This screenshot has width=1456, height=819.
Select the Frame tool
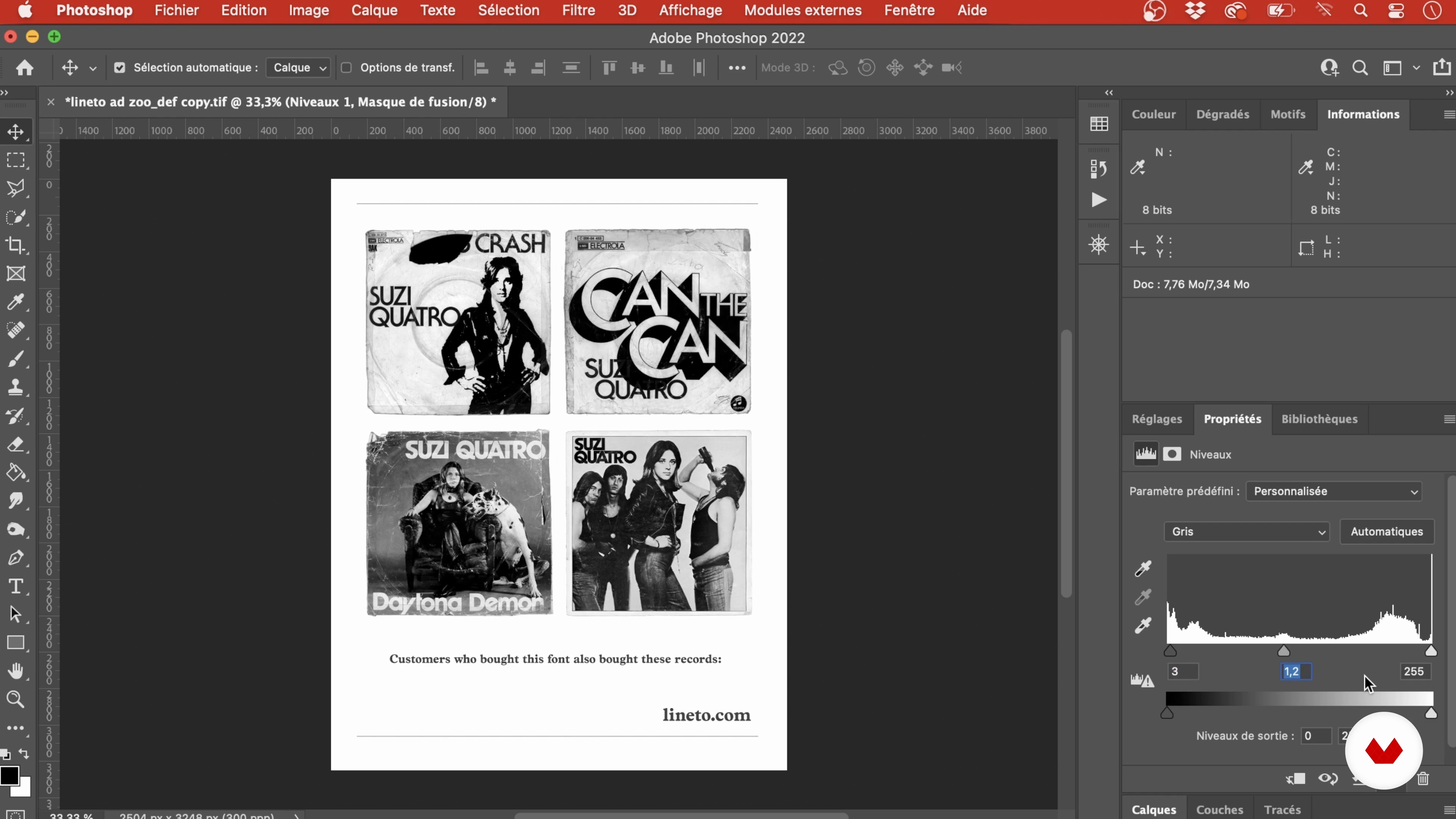click(x=16, y=274)
